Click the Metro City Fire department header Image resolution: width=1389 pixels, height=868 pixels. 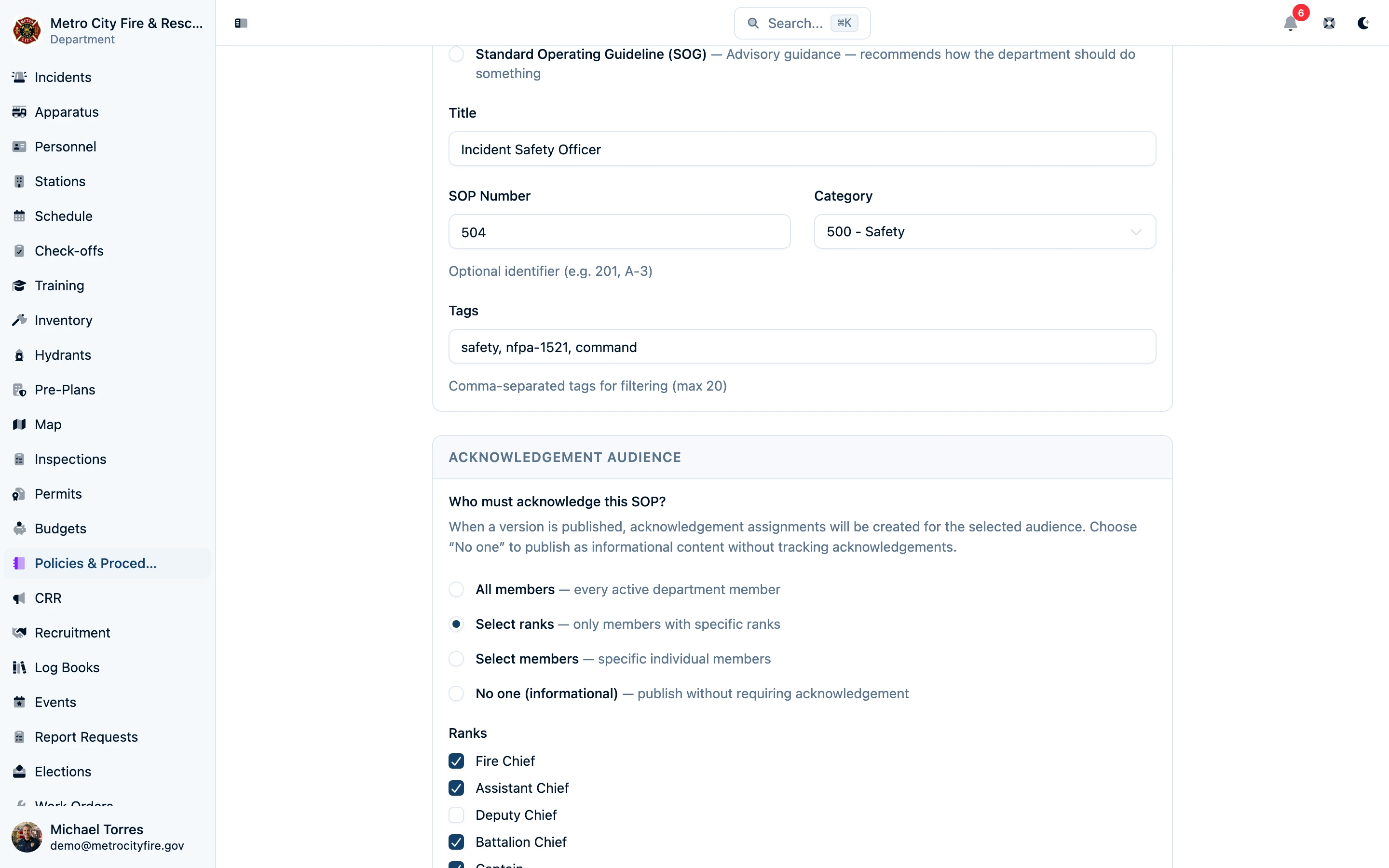[108, 30]
